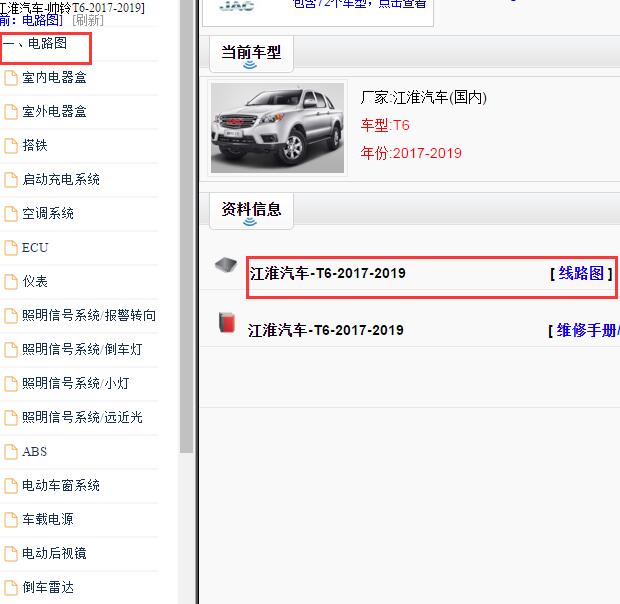Viewport: 620px width, 604px height.
Task: Open 照明信号系统/小灯 diagram
Action: 76,383
